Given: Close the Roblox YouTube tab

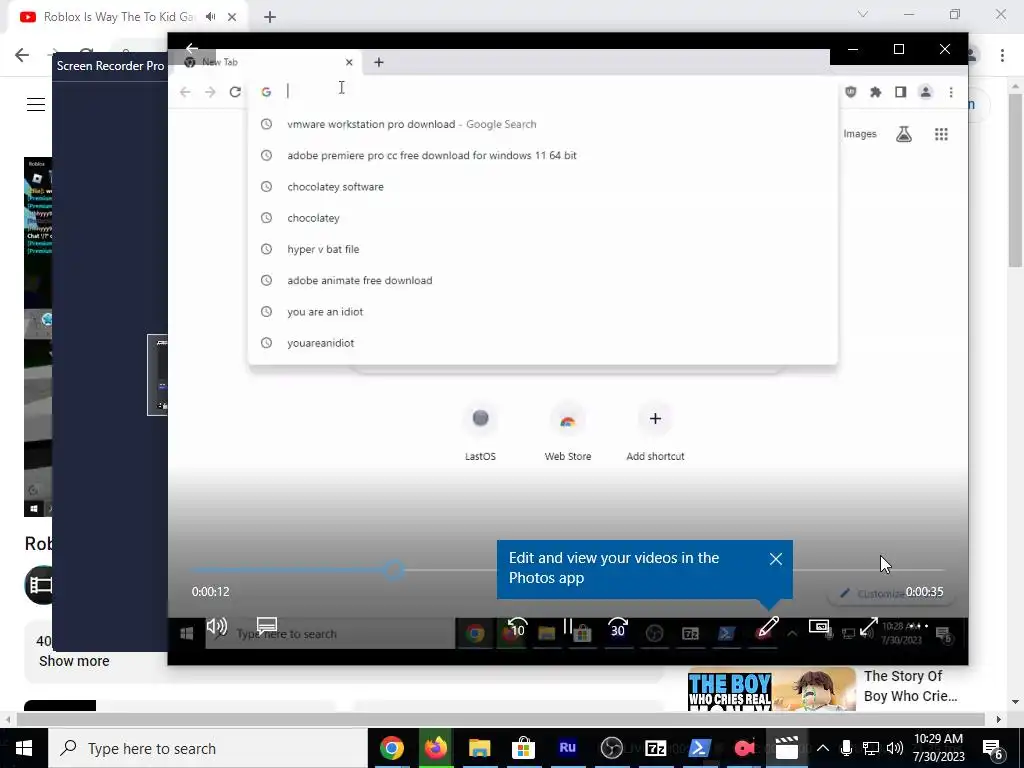Looking at the screenshot, I should click(x=232, y=17).
